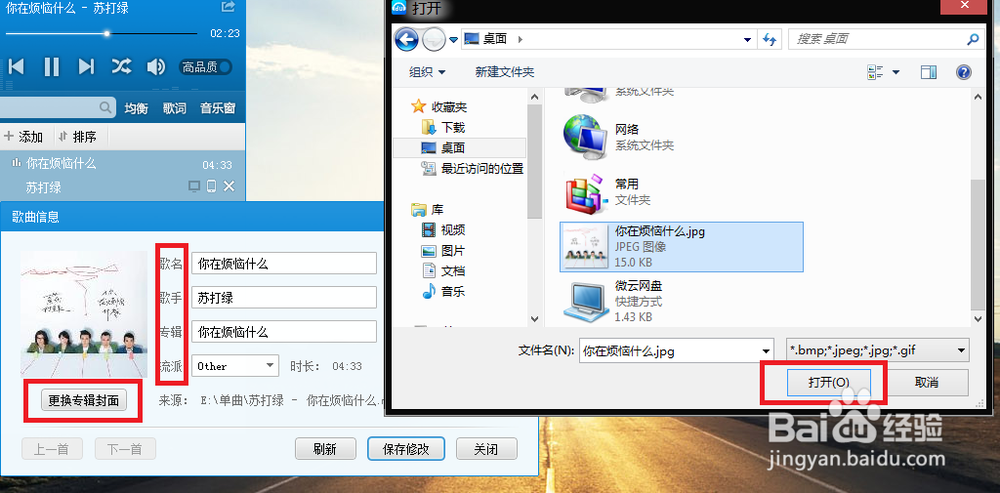Image resolution: width=1000 pixels, height=493 pixels.
Task: Click the send-to-phone icon on the song row
Action: (x=211, y=186)
